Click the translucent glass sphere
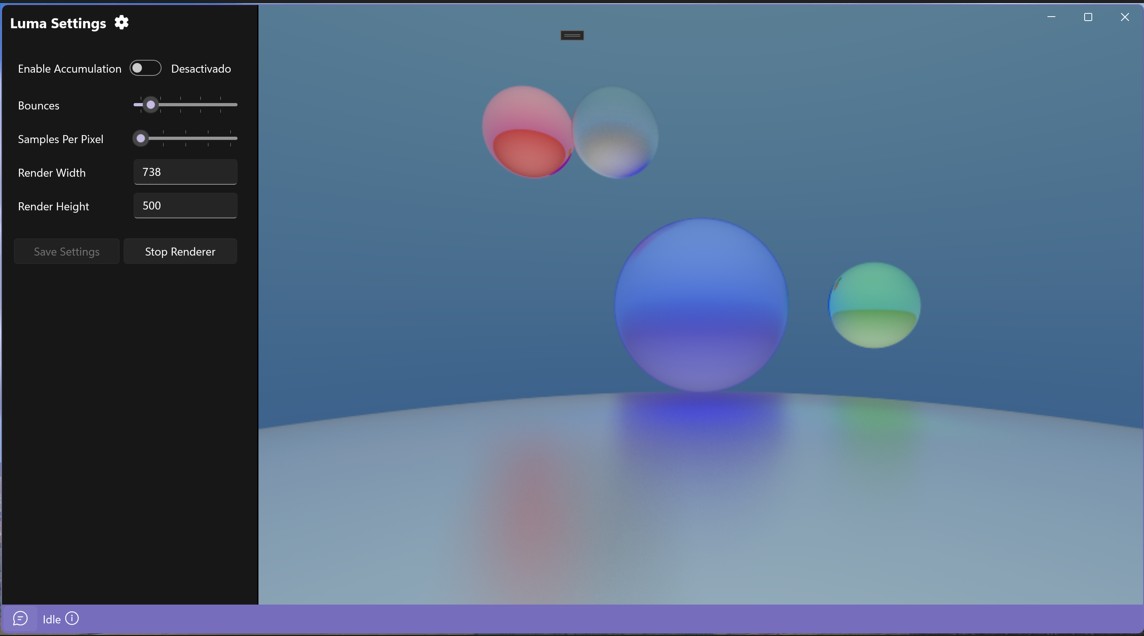Image resolution: width=1144 pixels, height=636 pixels. click(617, 132)
